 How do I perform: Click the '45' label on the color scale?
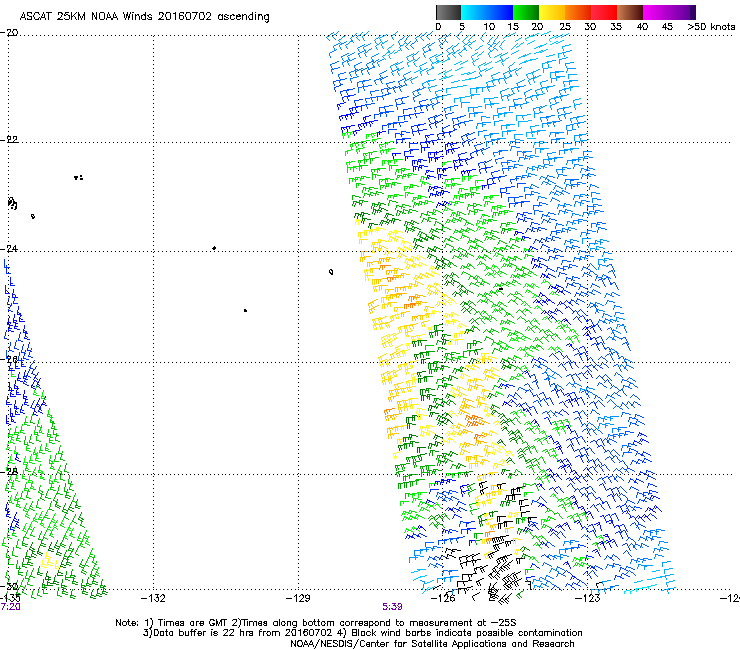point(667,27)
